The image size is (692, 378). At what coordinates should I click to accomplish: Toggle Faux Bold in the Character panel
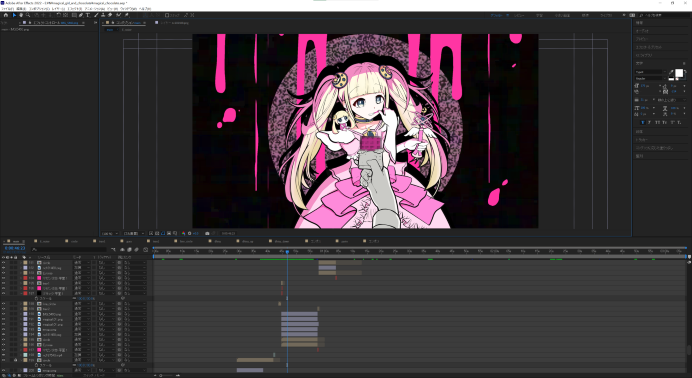pos(643,122)
